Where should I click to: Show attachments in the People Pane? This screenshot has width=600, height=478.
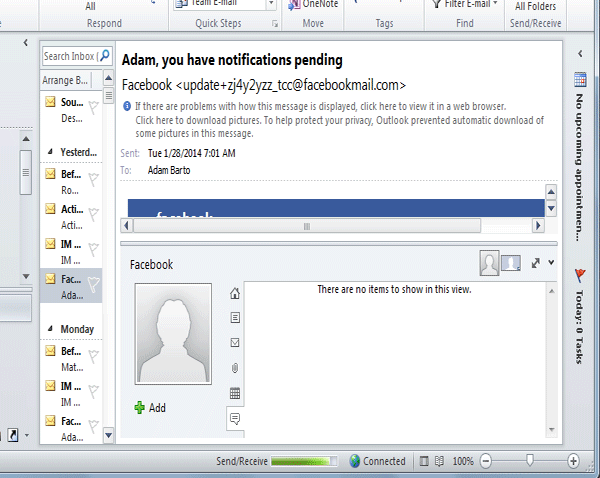pos(235,368)
